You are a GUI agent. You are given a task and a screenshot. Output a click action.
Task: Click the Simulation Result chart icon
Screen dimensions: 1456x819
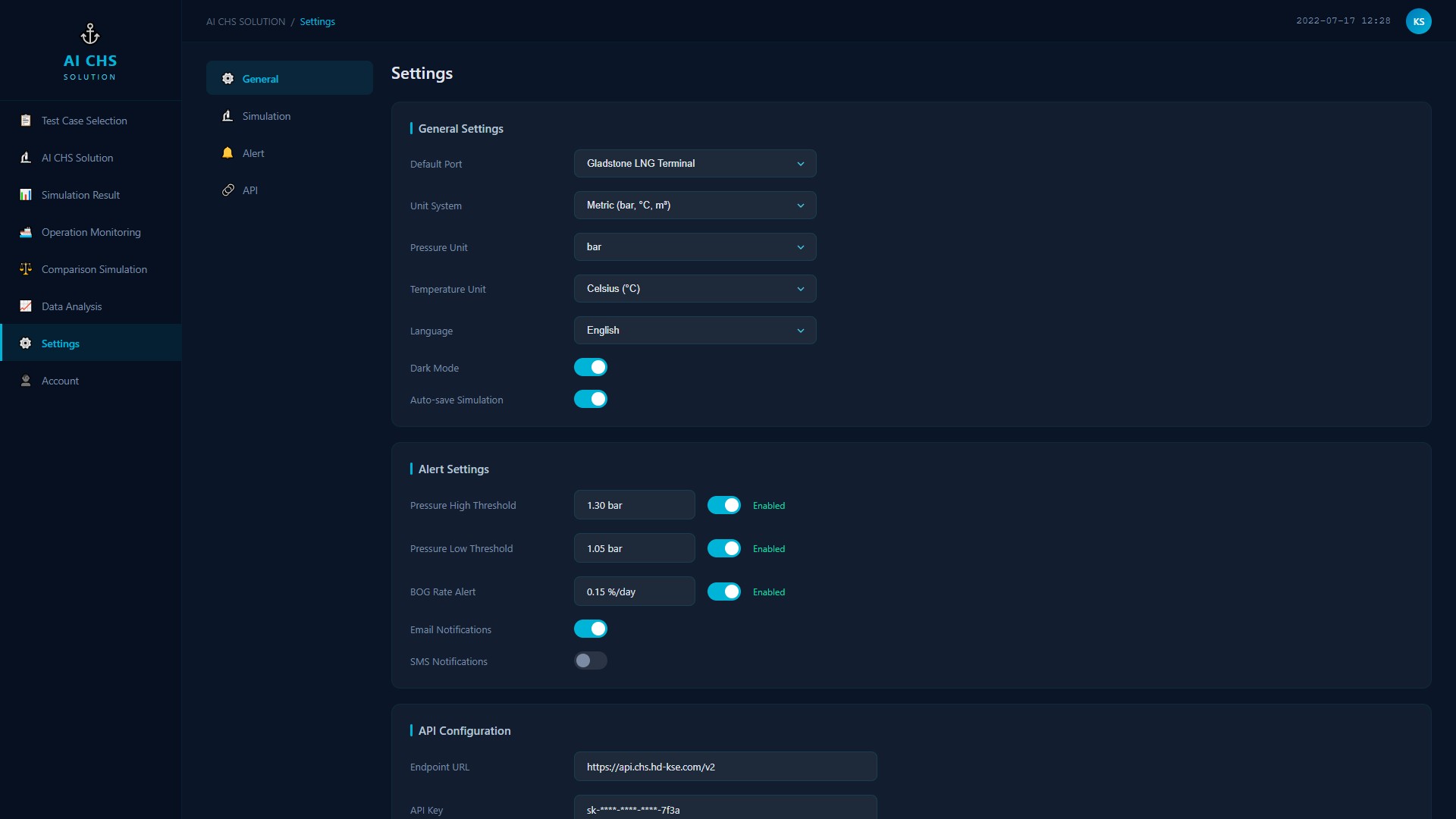[26, 195]
